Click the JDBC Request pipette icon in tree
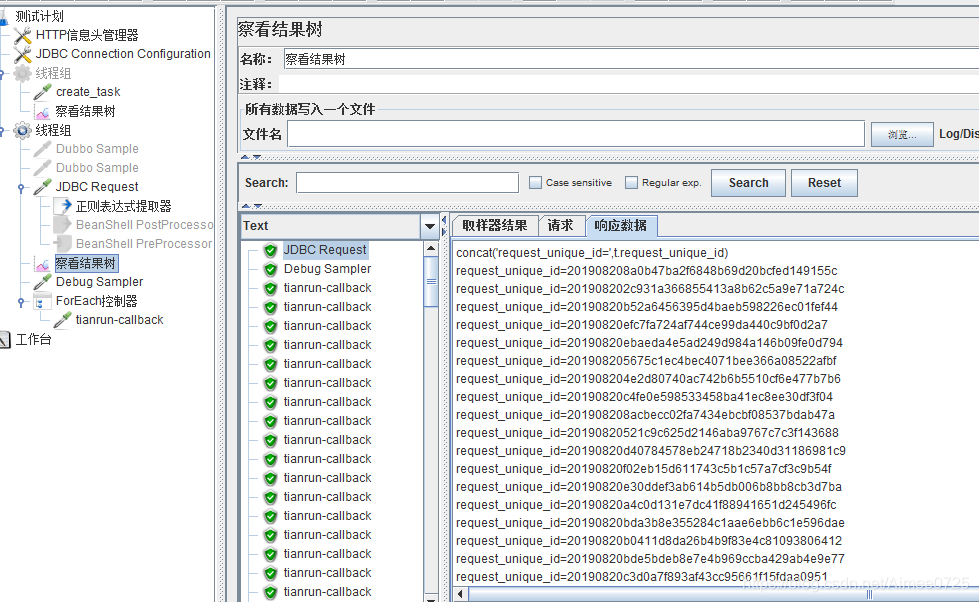This screenshot has height=602, width=979. coord(42,187)
